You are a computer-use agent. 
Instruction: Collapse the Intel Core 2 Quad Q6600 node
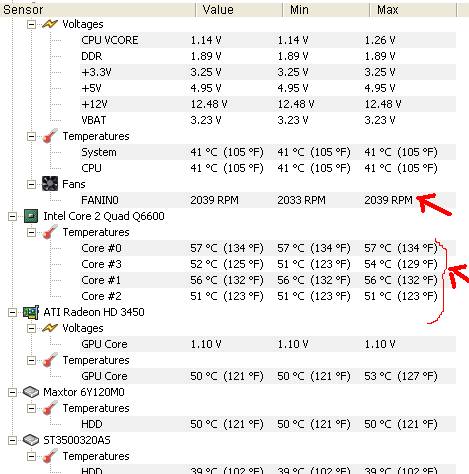(x=12, y=216)
